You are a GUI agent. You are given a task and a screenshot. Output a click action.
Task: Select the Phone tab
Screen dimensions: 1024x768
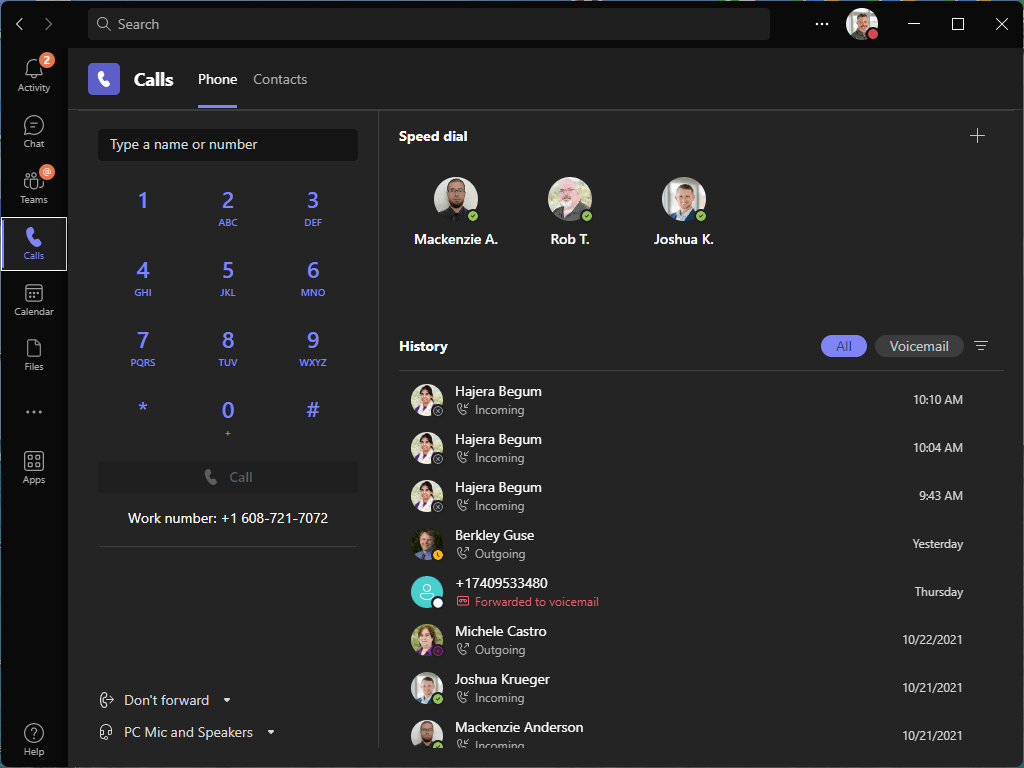point(217,79)
